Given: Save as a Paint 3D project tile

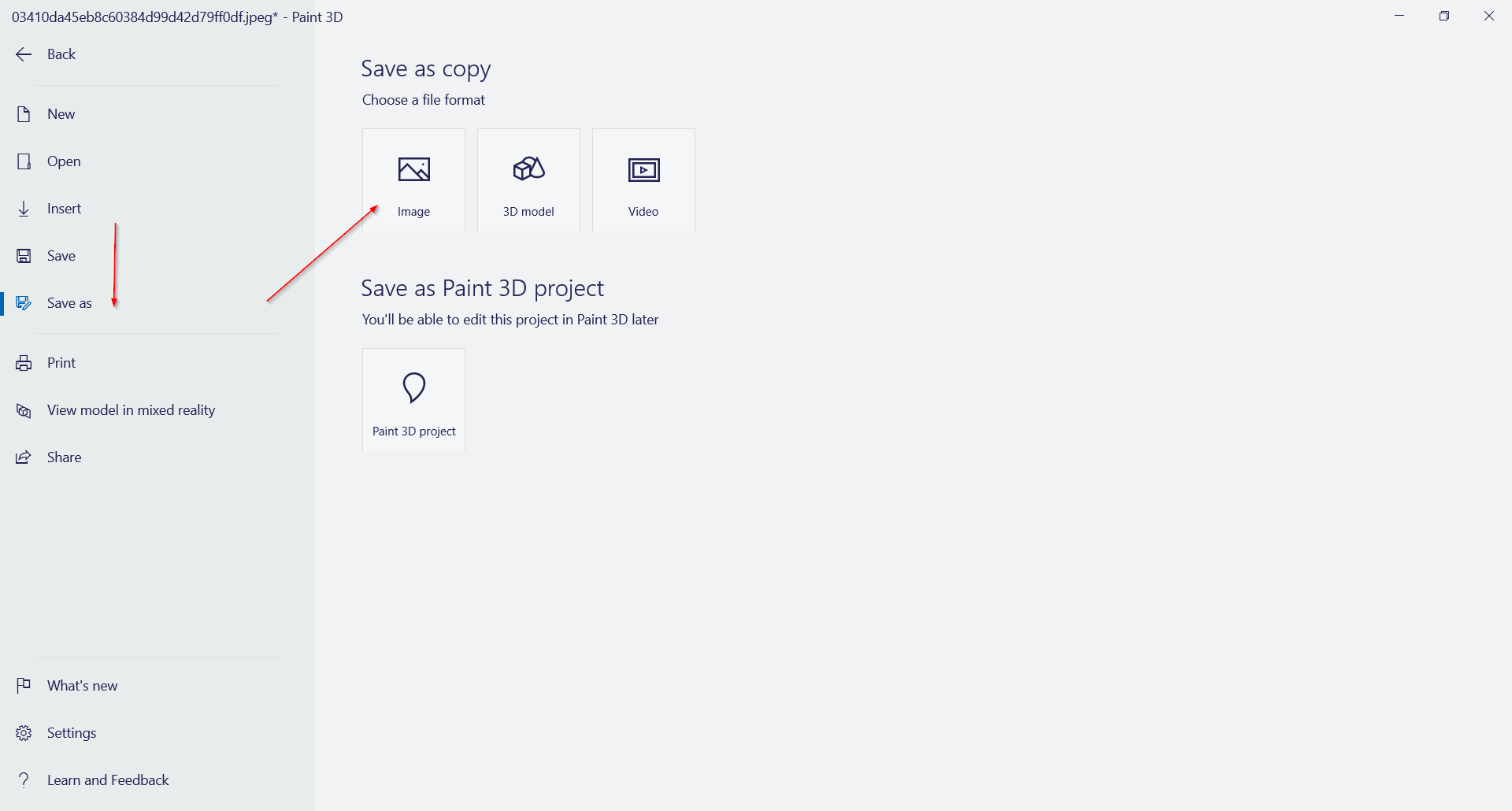Looking at the screenshot, I should point(413,399).
